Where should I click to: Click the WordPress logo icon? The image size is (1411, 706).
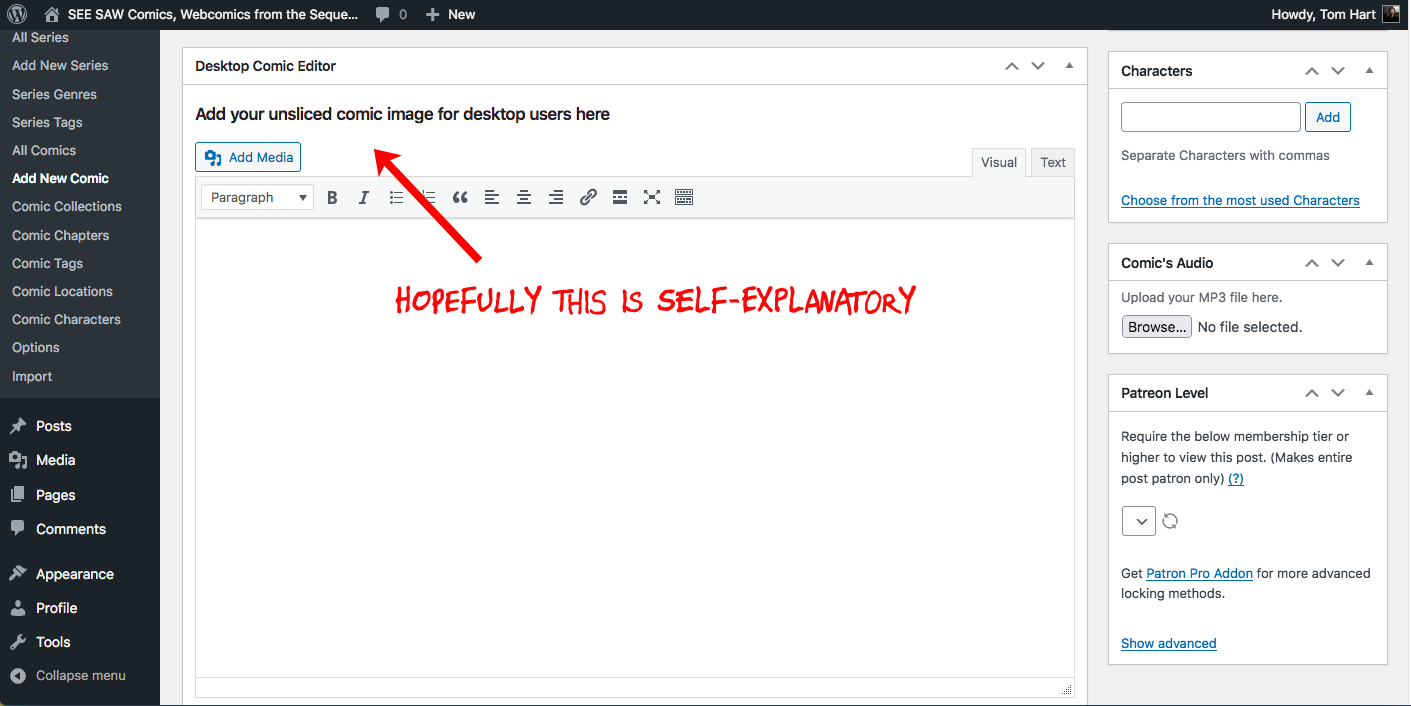(17, 14)
